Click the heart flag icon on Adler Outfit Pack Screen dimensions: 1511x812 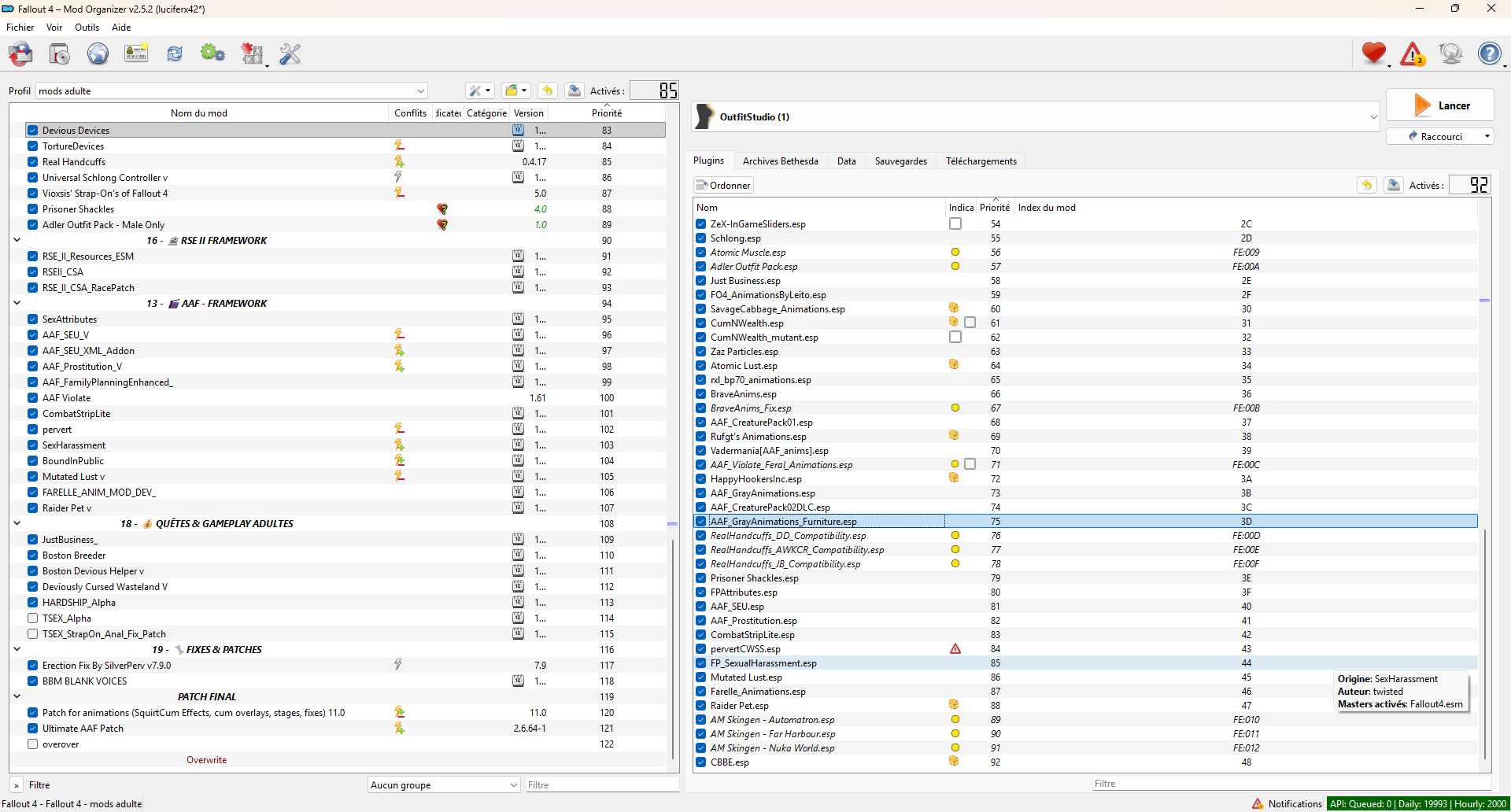pyautogui.click(x=442, y=225)
